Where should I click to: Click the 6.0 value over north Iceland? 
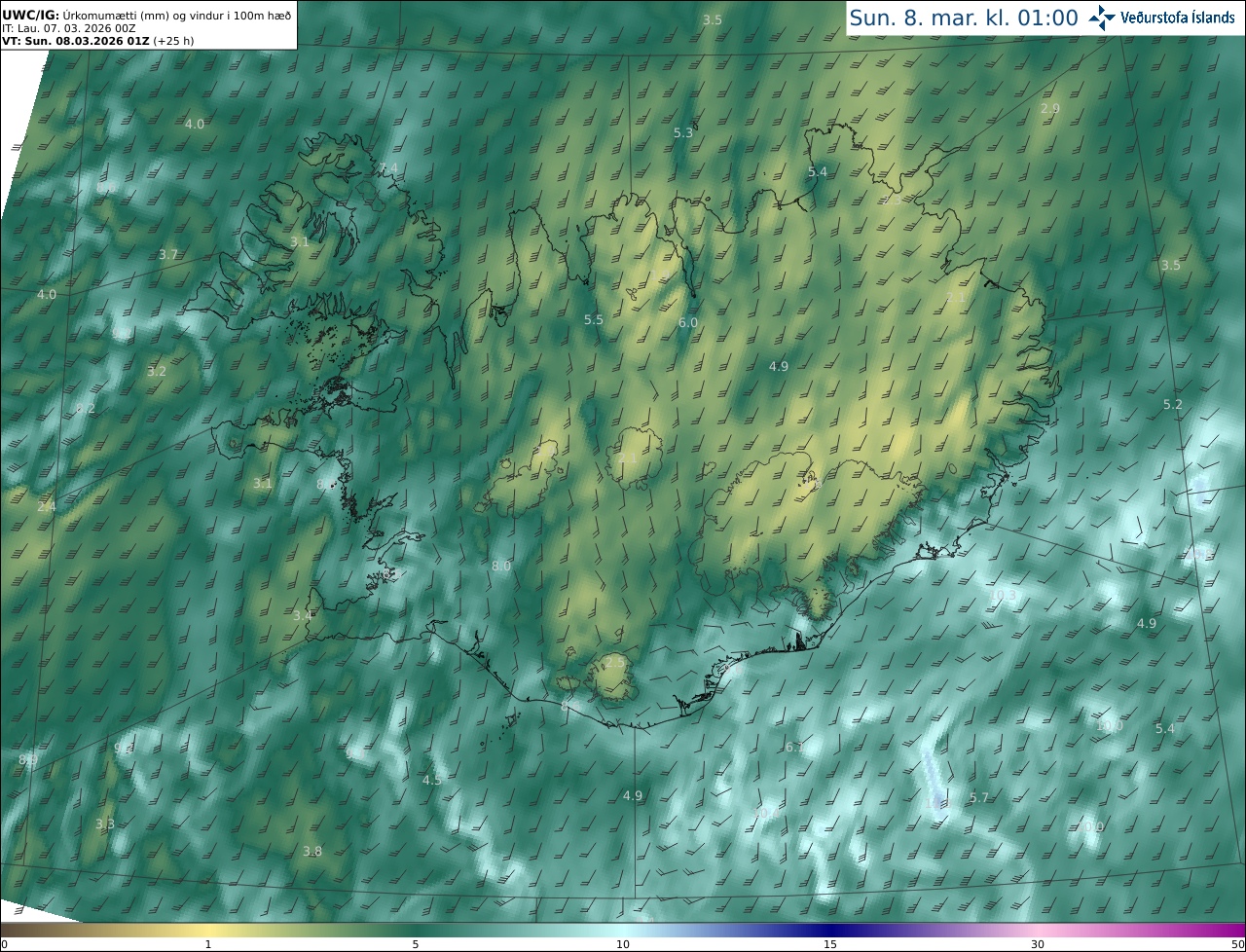point(688,322)
